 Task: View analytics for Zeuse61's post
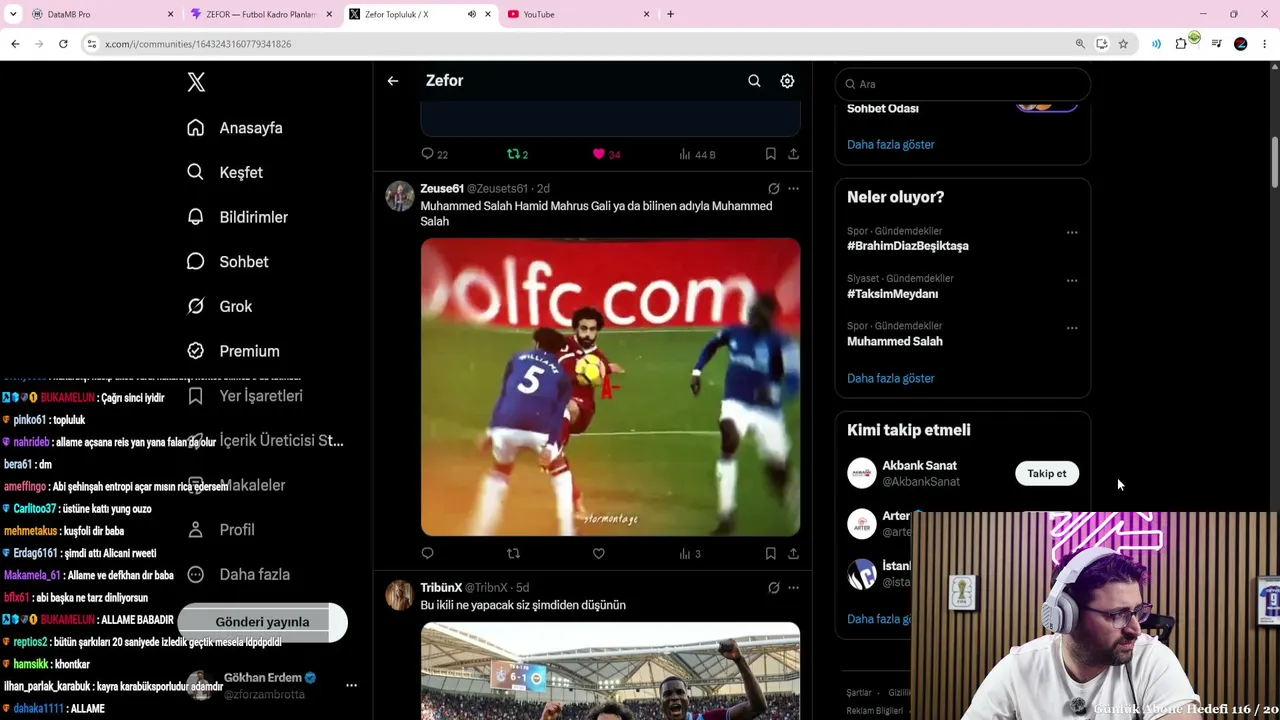coord(690,553)
